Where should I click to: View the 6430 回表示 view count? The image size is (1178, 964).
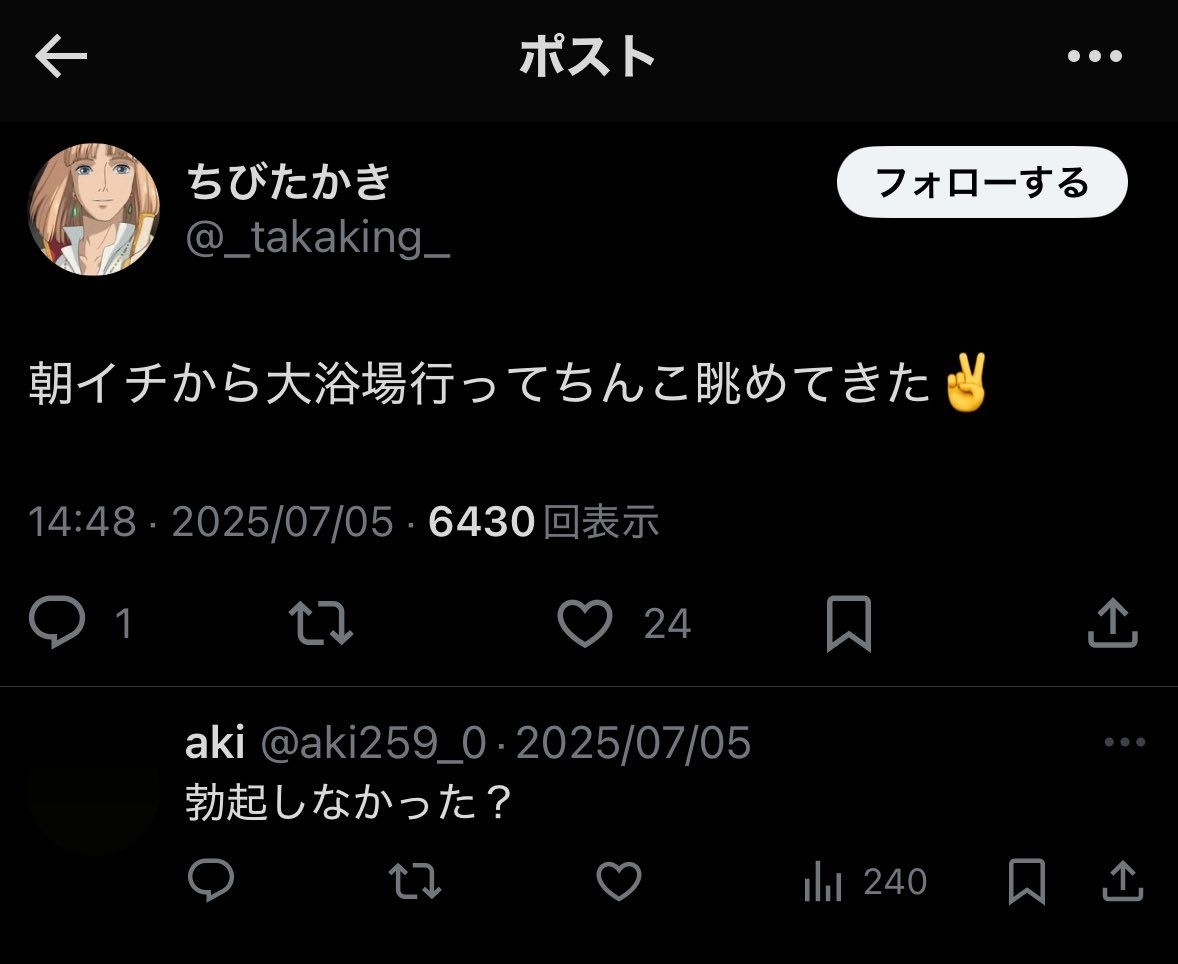pos(543,521)
